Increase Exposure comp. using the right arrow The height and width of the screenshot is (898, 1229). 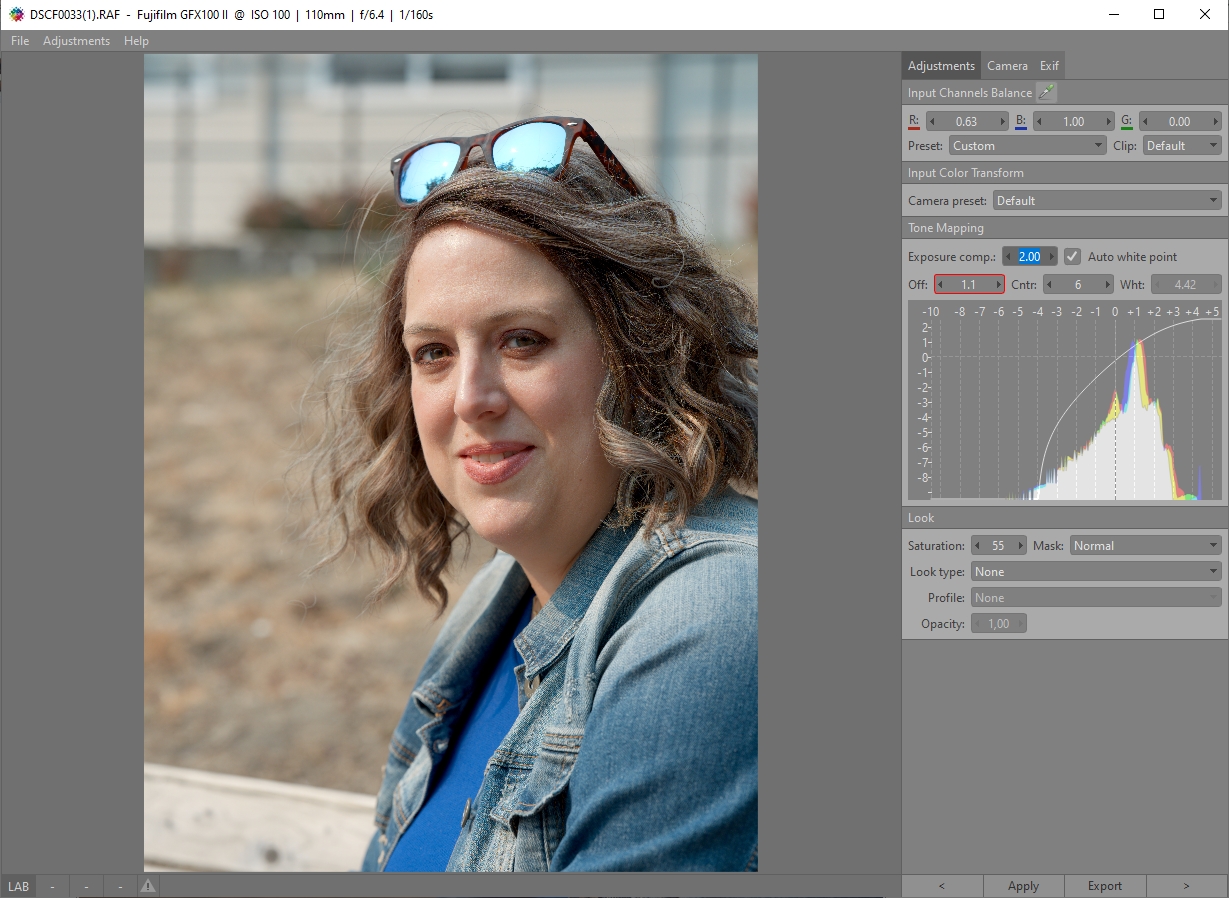pyautogui.click(x=1051, y=257)
